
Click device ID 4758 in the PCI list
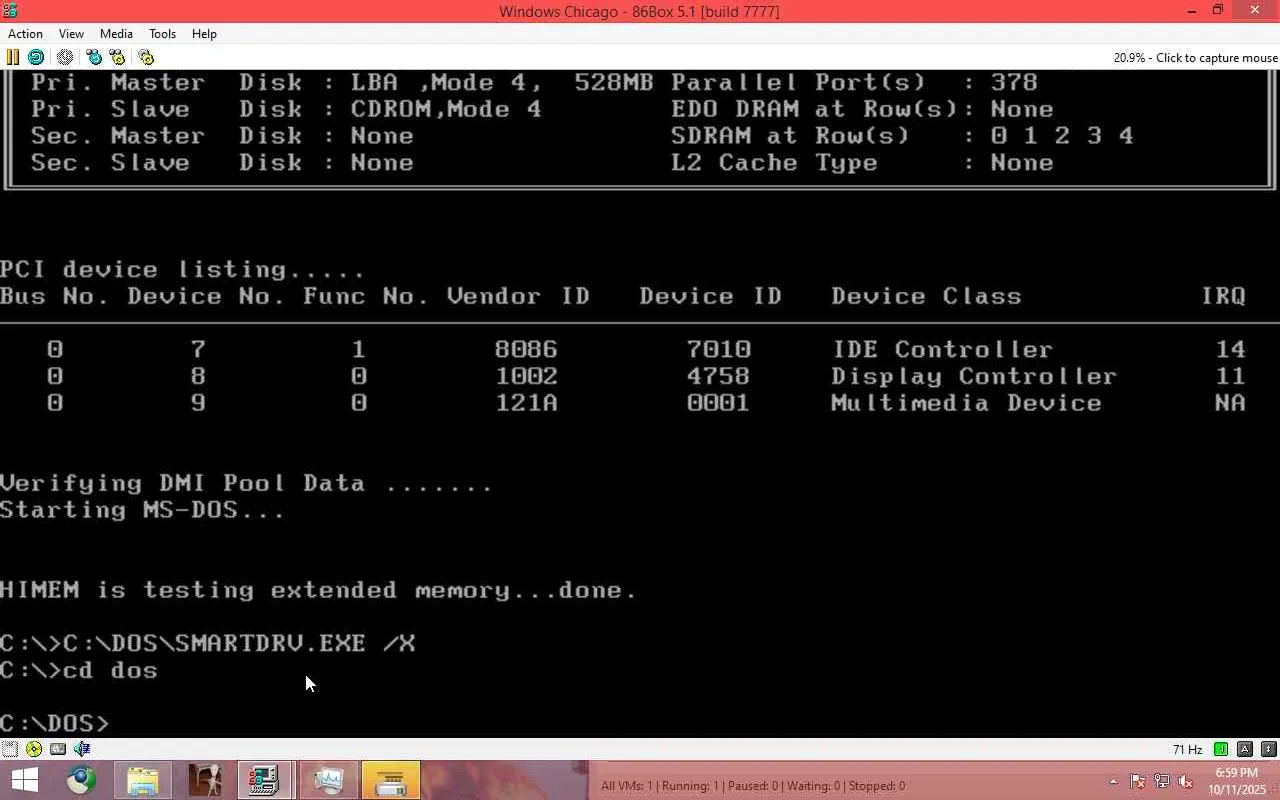718,377
